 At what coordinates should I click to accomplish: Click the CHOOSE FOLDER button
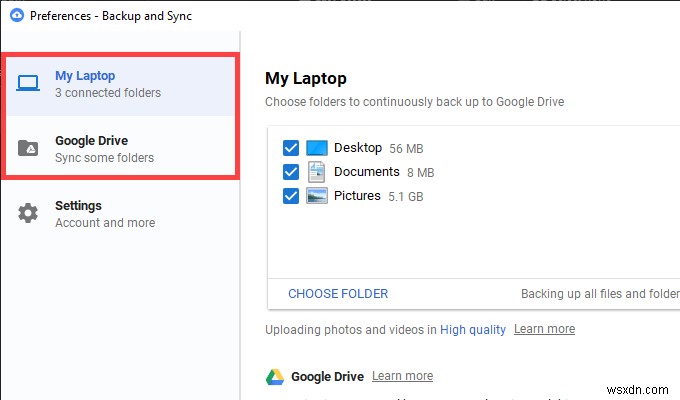point(338,294)
